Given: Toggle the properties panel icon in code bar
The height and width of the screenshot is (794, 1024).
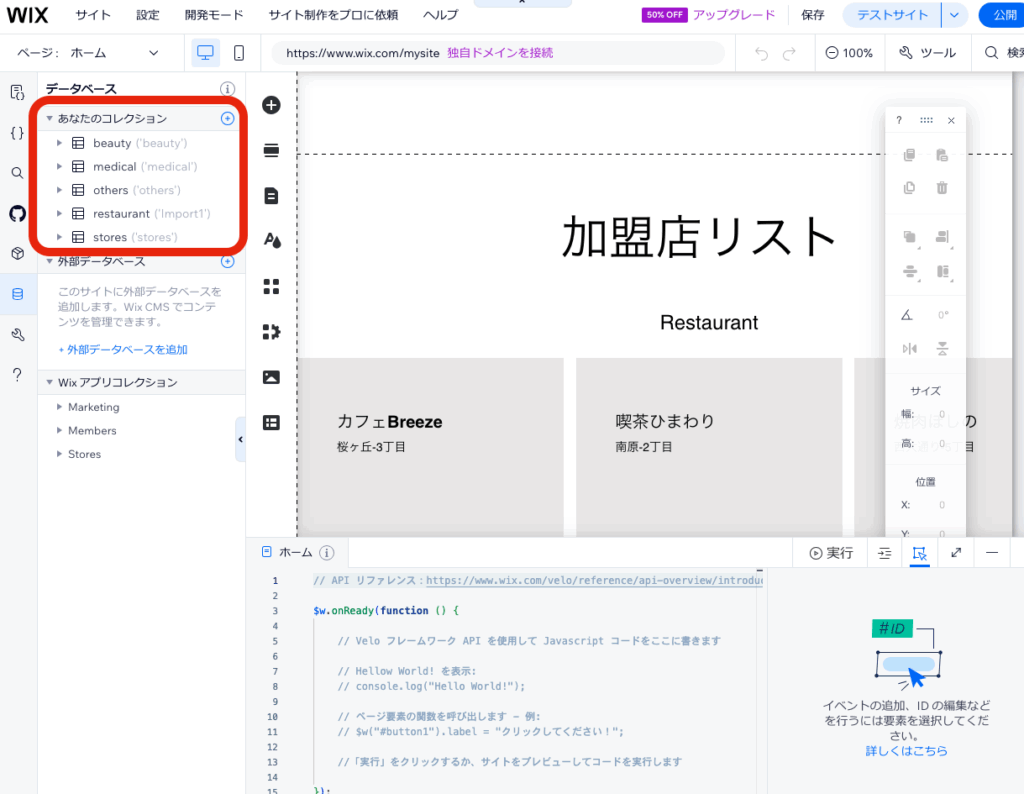Looking at the screenshot, I should pos(919,553).
